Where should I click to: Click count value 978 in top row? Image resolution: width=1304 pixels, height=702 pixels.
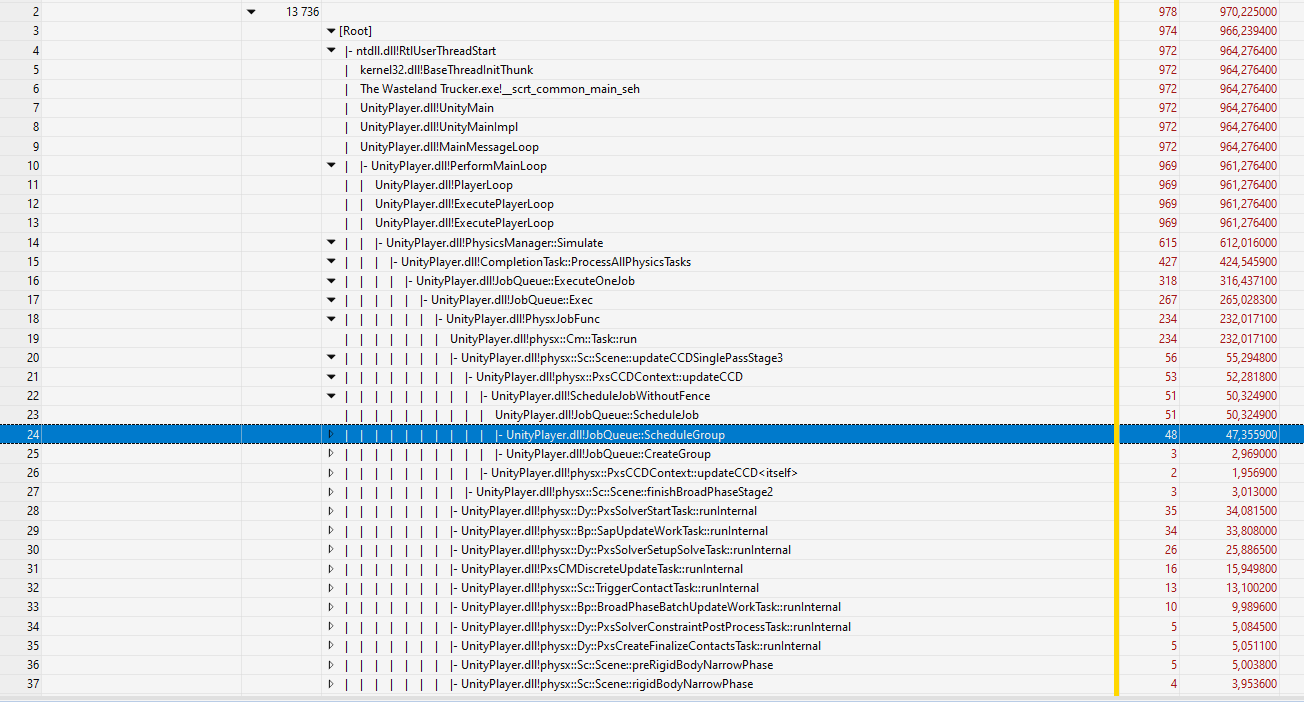click(1167, 12)
